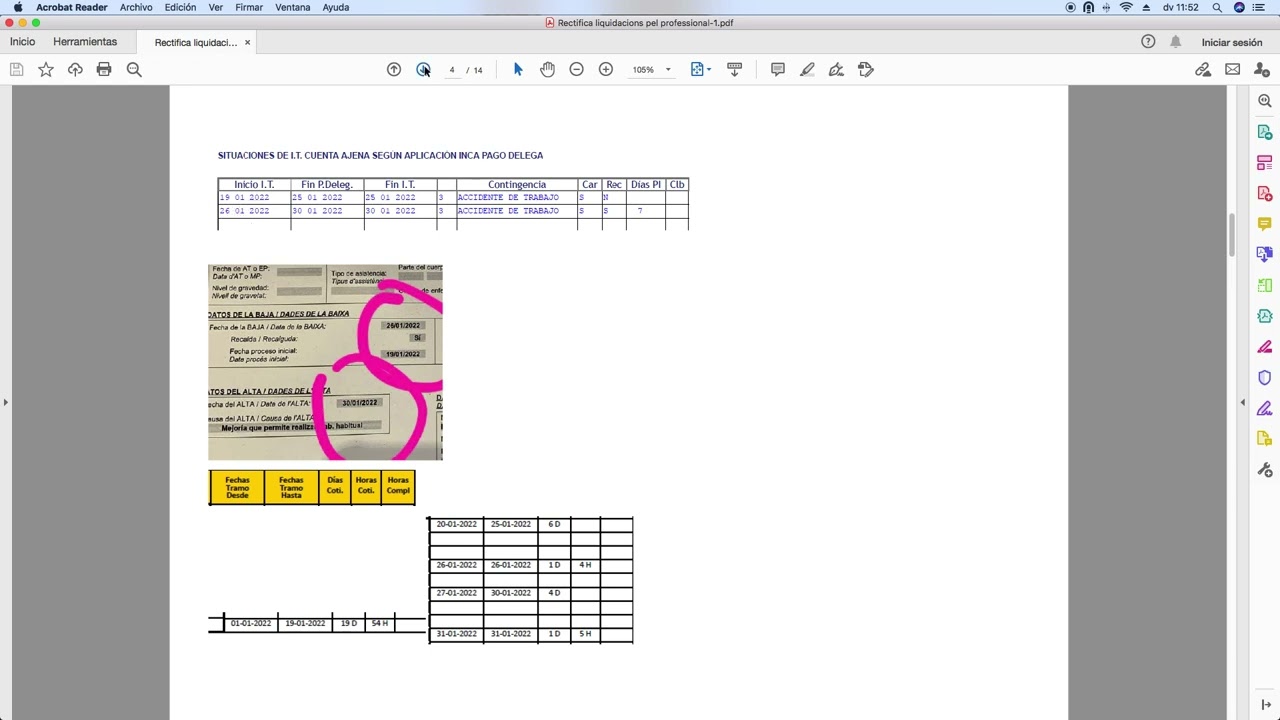The height and width of the screenshot is (720, 1280).
Task: Open the Protect shield tool in sidebar
Action: [1265, 378]
